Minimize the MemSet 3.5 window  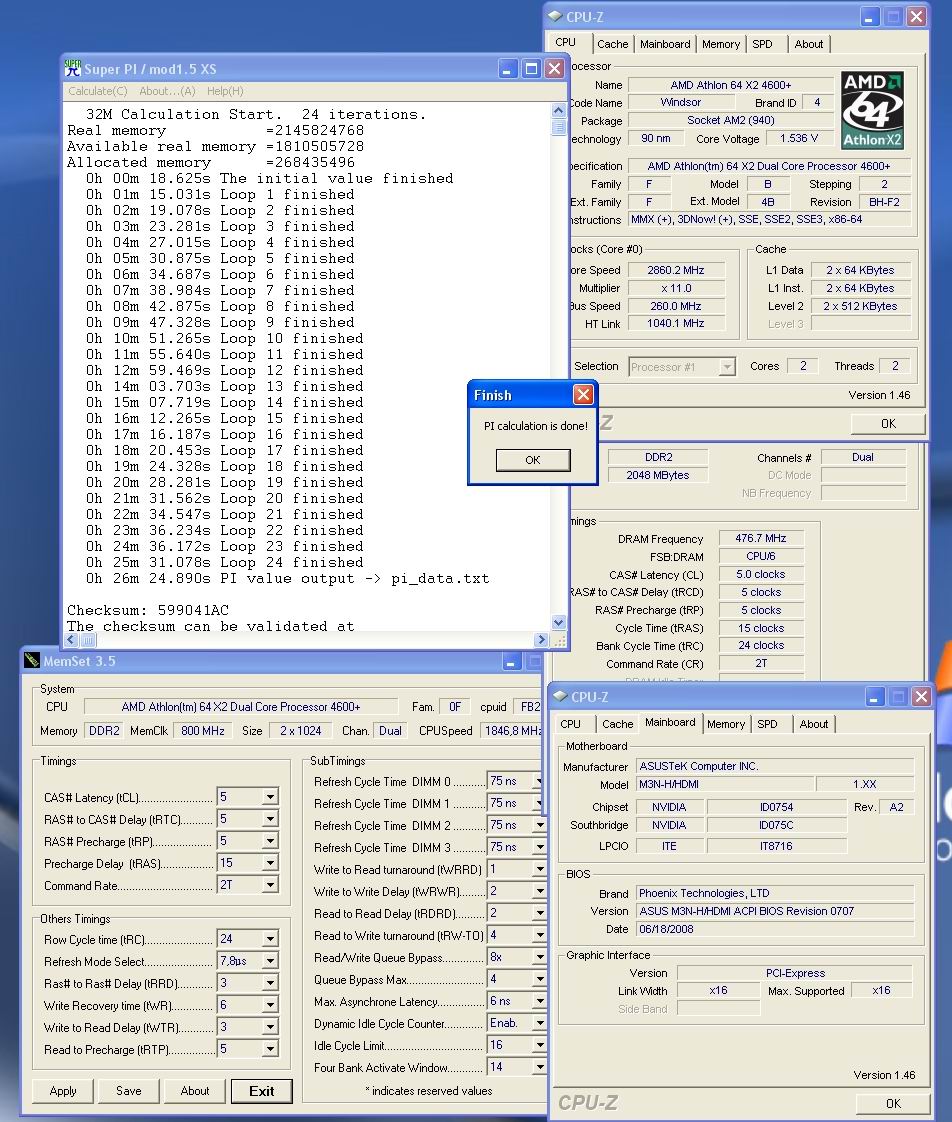511,661
